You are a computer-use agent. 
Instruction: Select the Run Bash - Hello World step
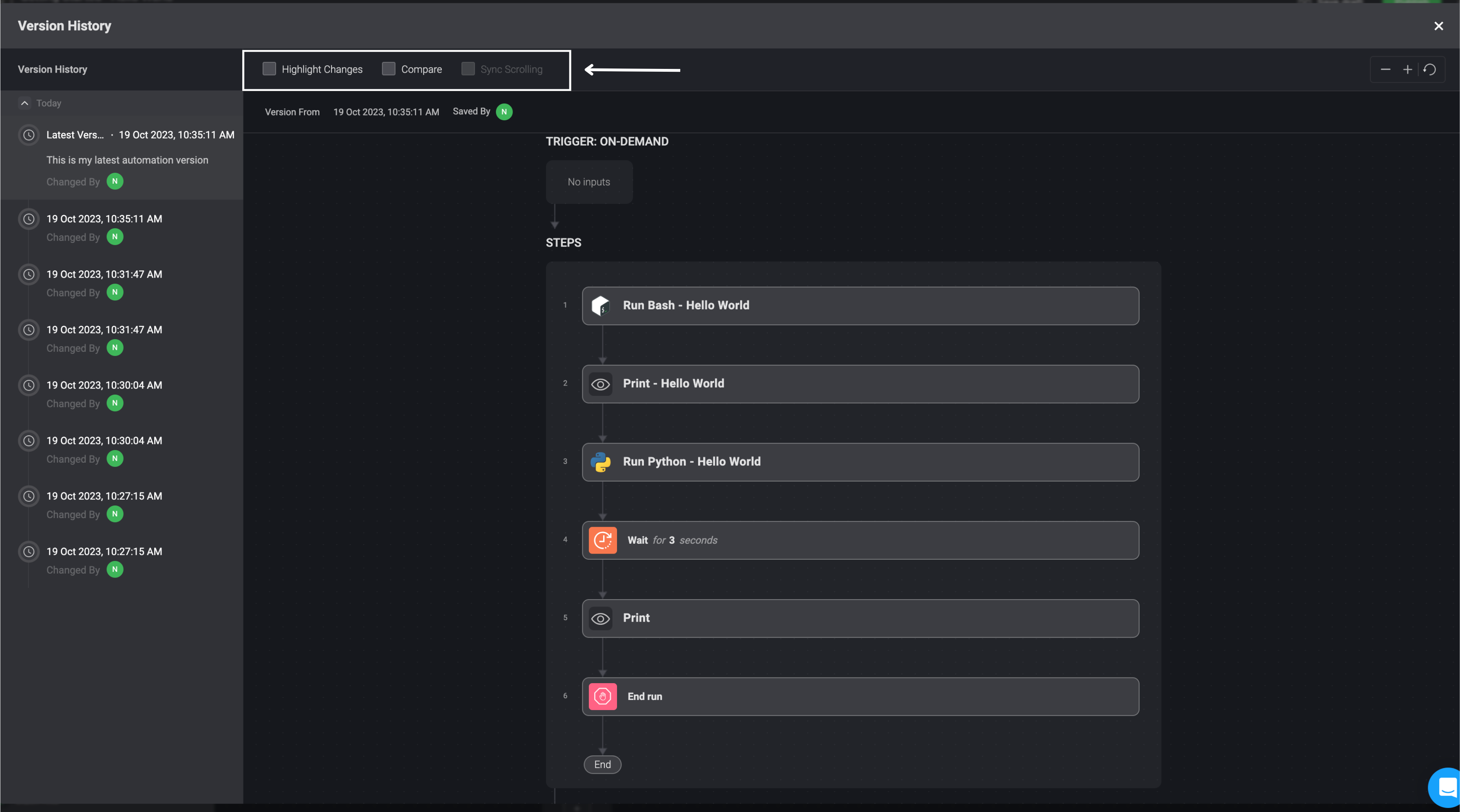861,306
